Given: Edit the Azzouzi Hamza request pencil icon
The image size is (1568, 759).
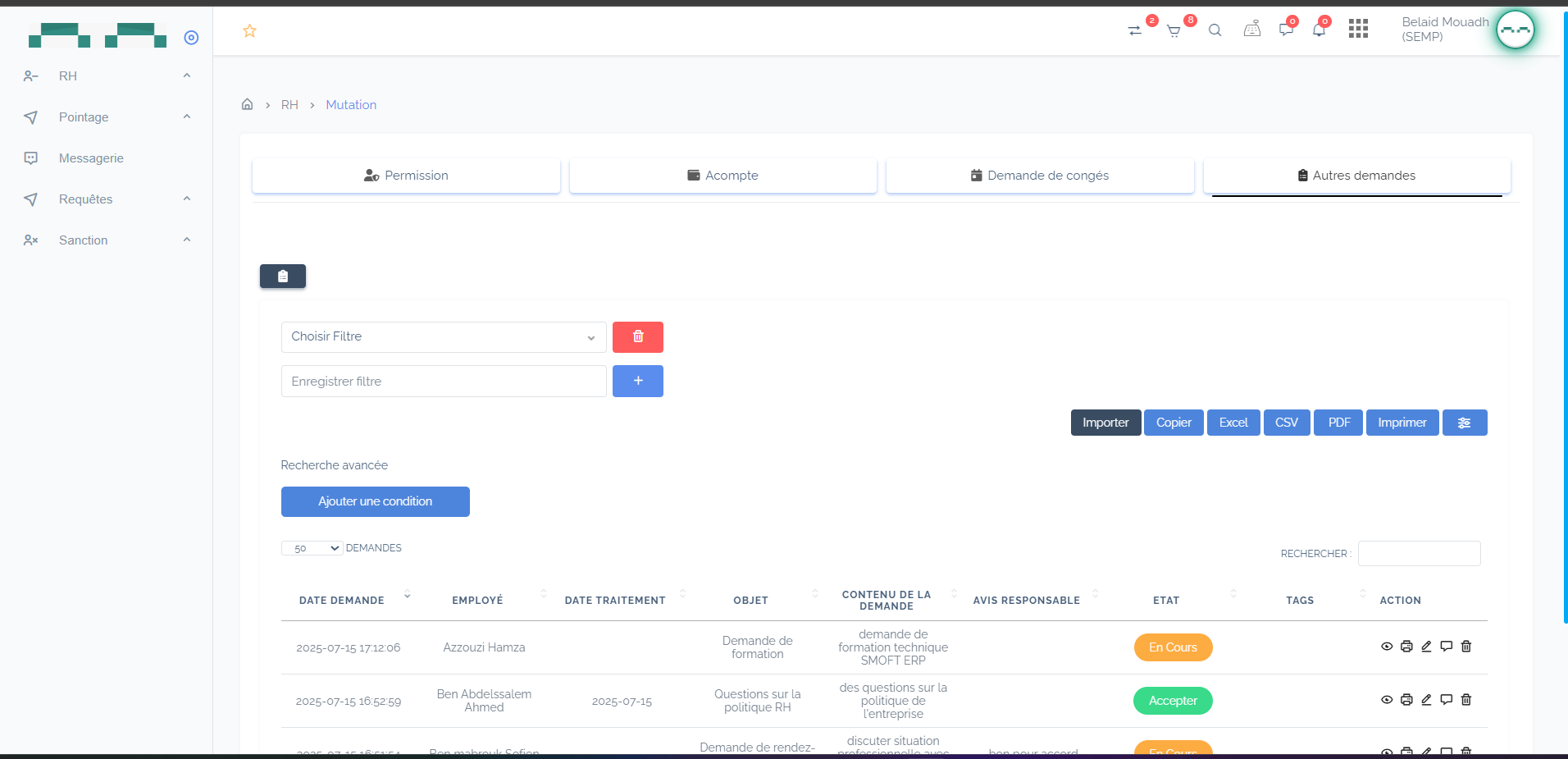Looking at the screenshot, I should pos(1426,647).
